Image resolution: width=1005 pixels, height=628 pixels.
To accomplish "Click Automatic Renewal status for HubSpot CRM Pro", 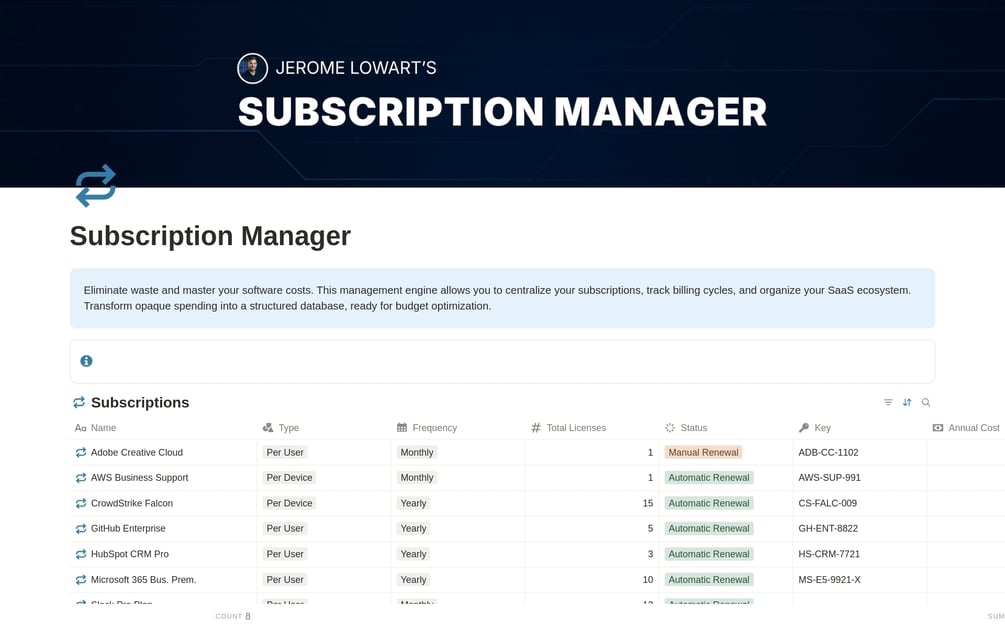I will [709, 554].
